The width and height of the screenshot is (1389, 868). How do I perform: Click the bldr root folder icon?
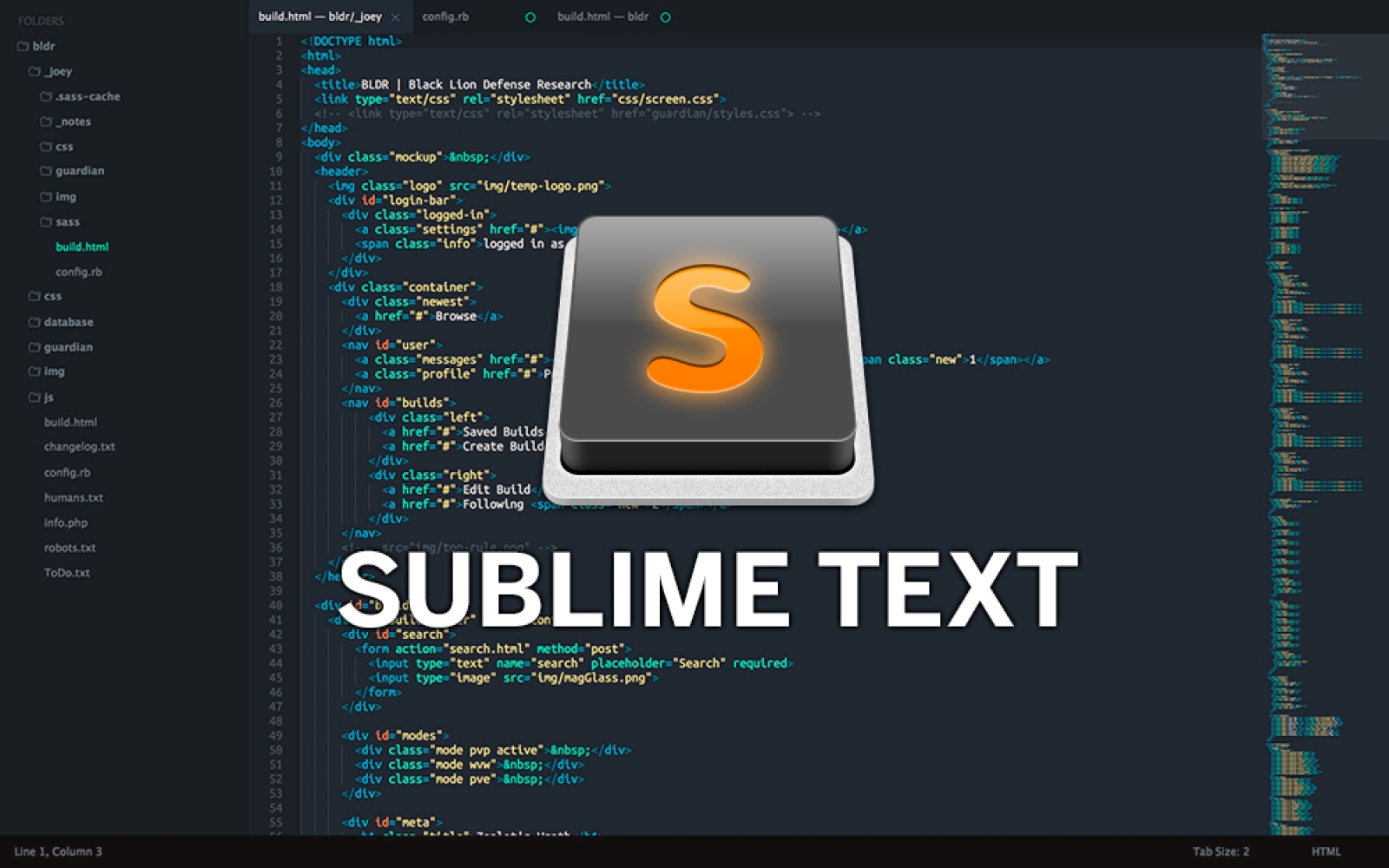coord(23,46)
